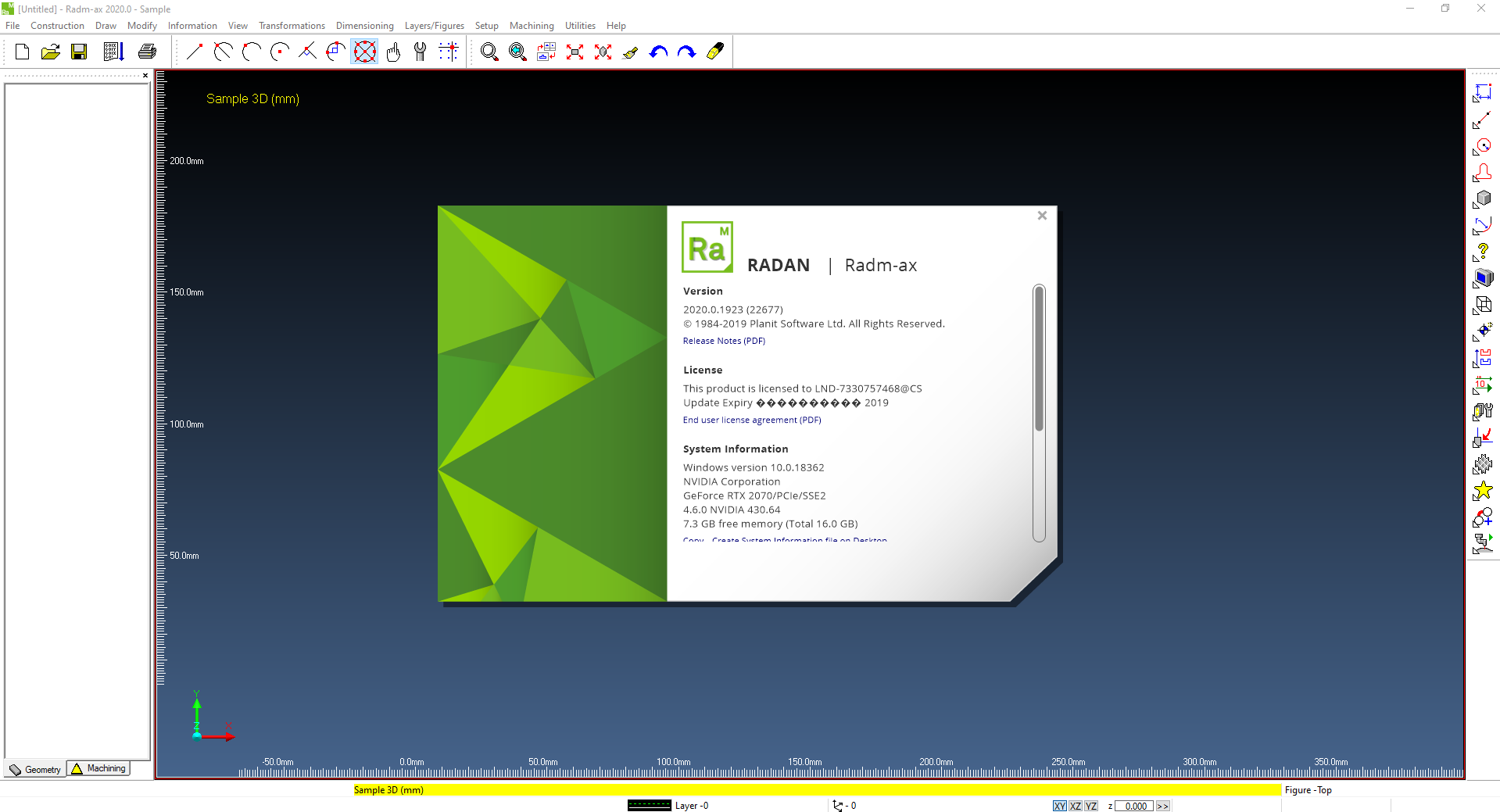Open the Transformations menu
The image size is (1500, 812).
pos(292,26)
